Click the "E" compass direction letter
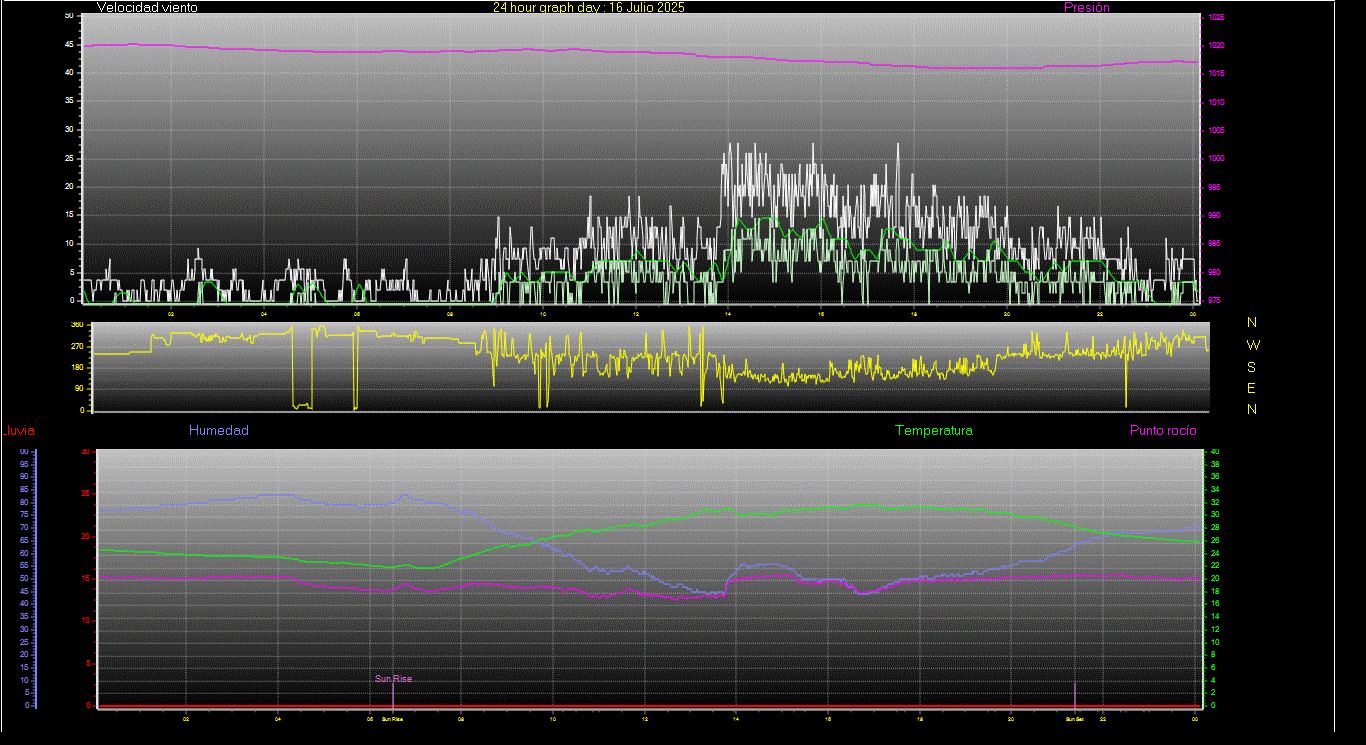The image size is (1366, 745). point(1252,388)
